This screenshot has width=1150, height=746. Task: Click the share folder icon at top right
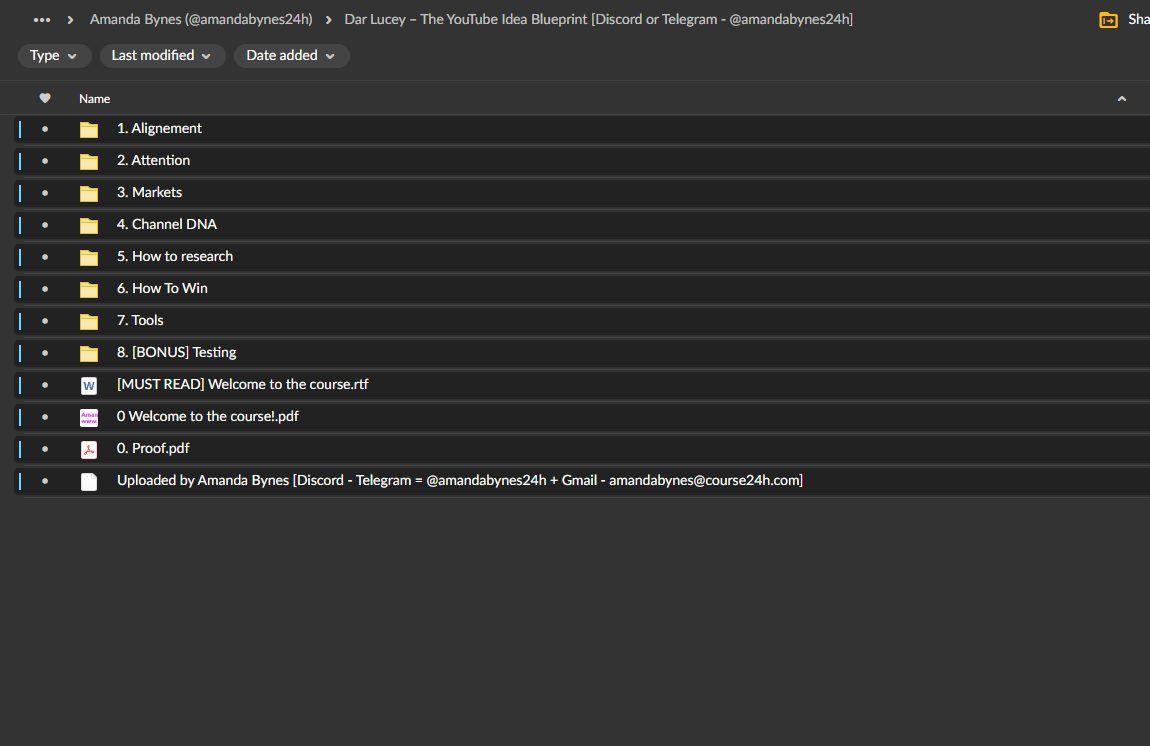[x=1108, y=20]
